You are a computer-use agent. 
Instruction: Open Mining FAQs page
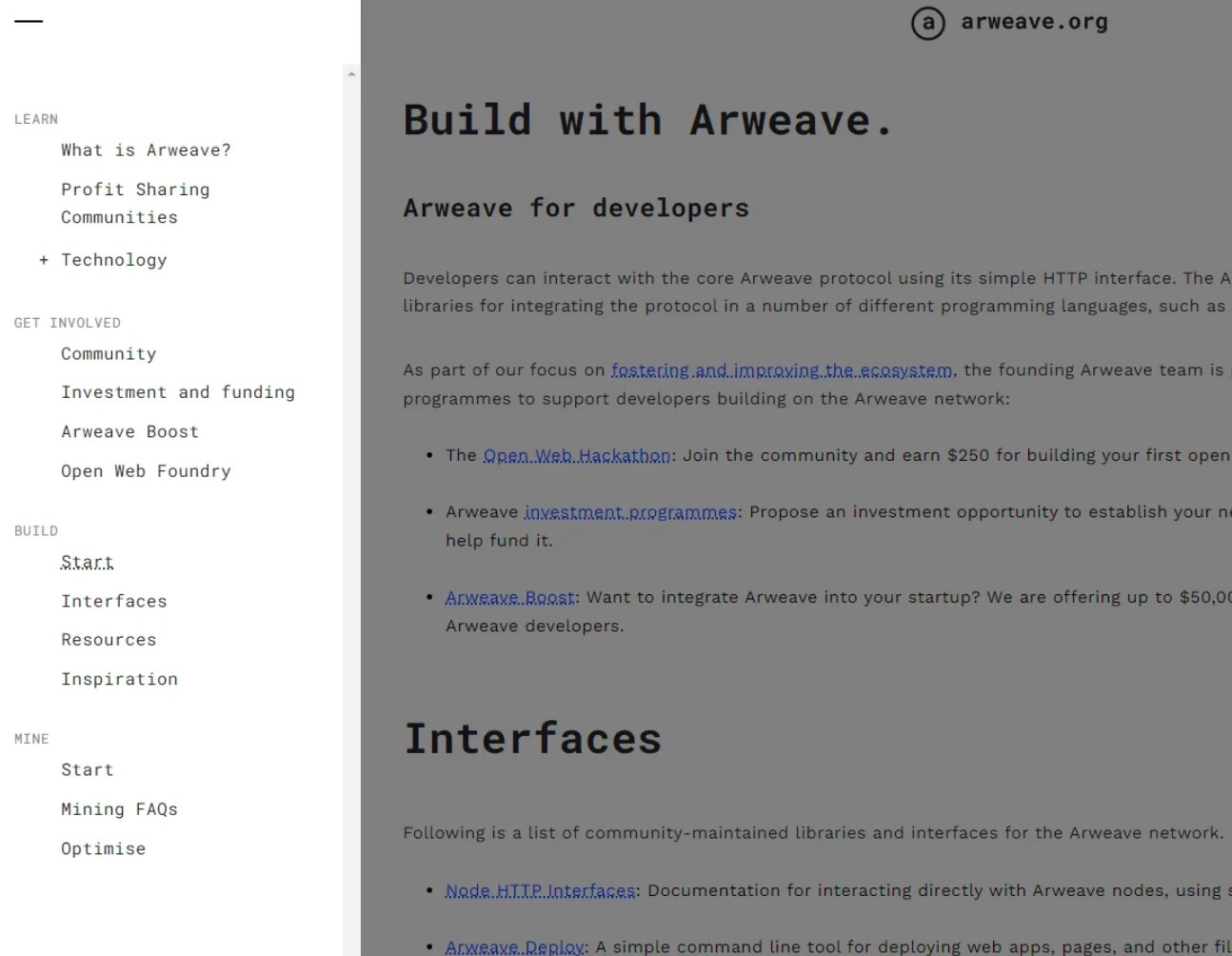(x=120, y=809)
